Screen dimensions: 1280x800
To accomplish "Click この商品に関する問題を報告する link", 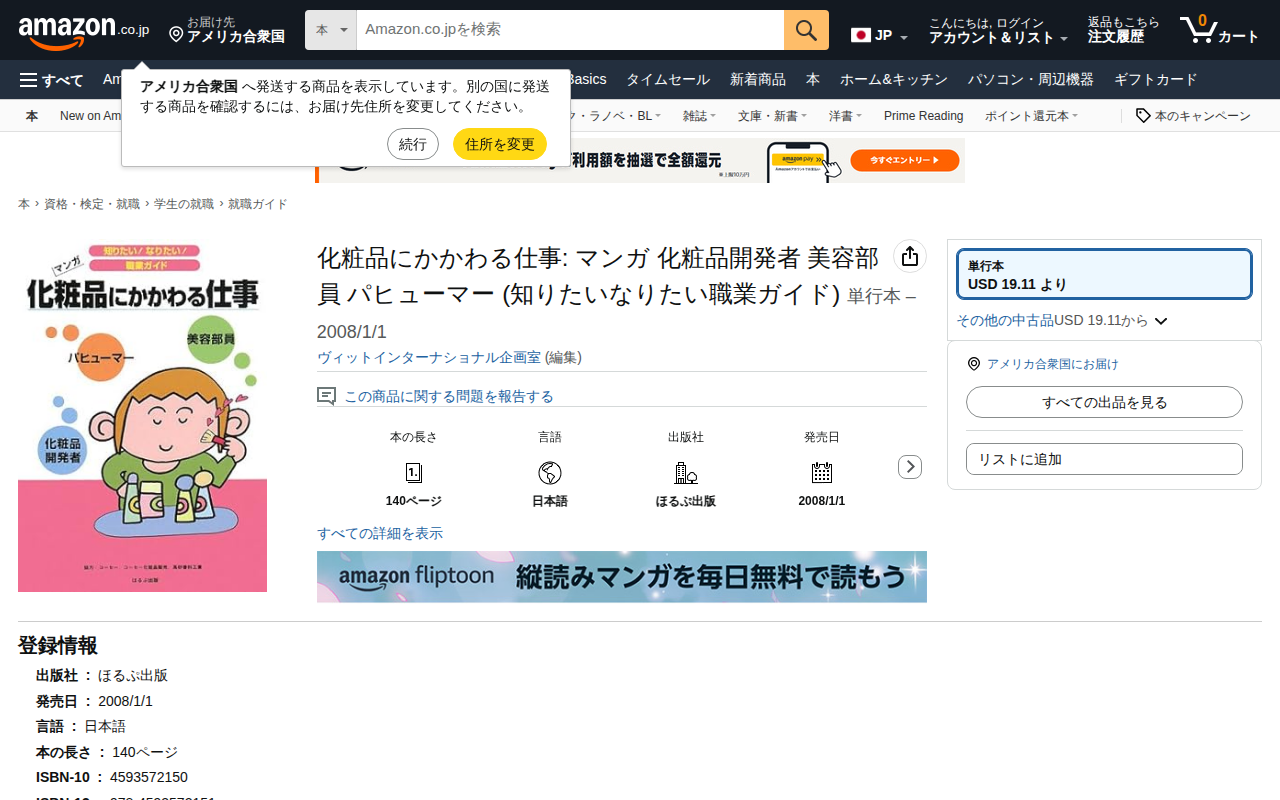I will click(x=449, y=396).
